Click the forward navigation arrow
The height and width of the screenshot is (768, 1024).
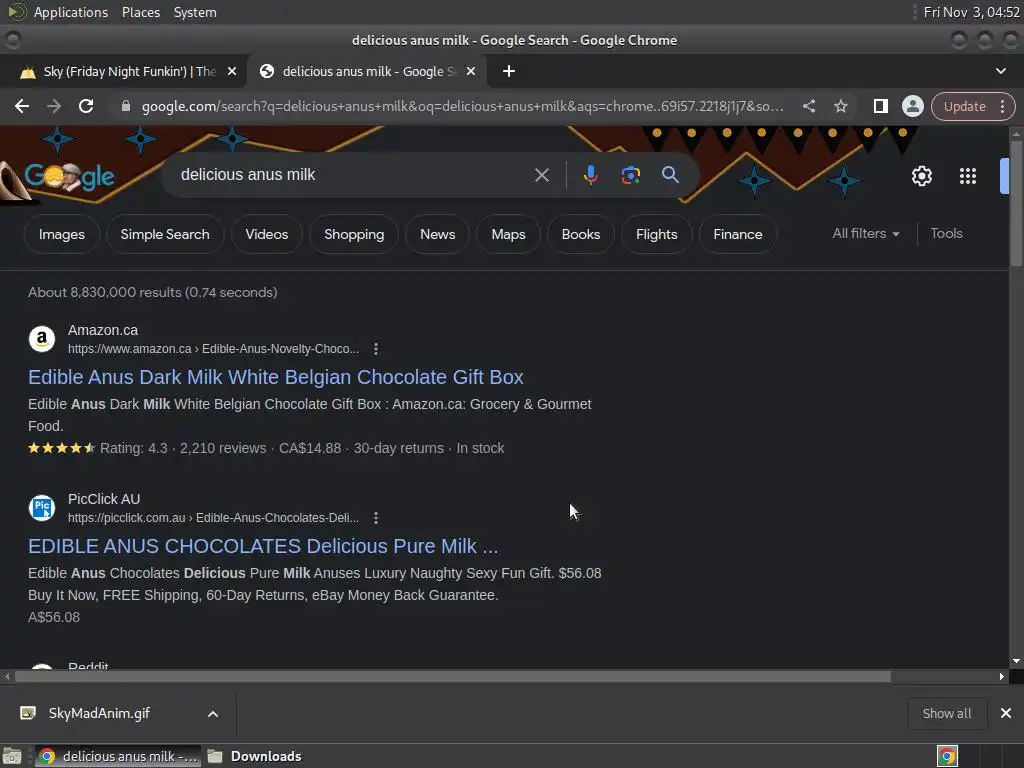[x=54, y=106]
